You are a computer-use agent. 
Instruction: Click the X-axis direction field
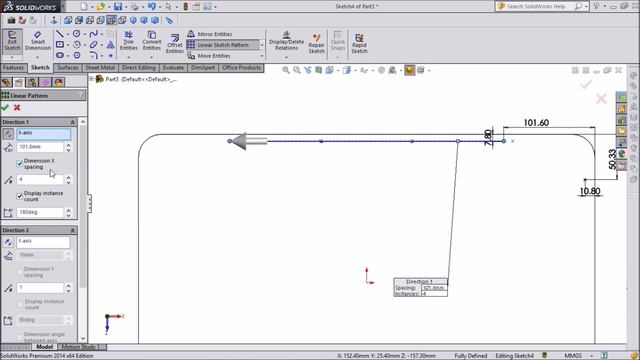click(x=44, y=134)
